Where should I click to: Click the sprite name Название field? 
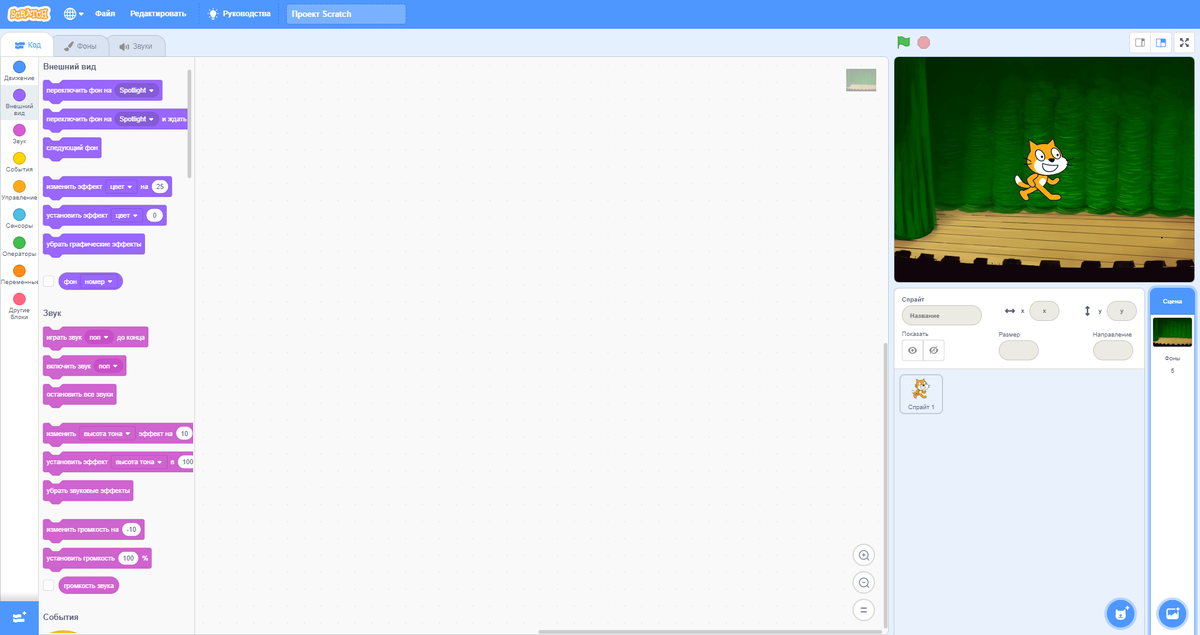coord(941,315)
